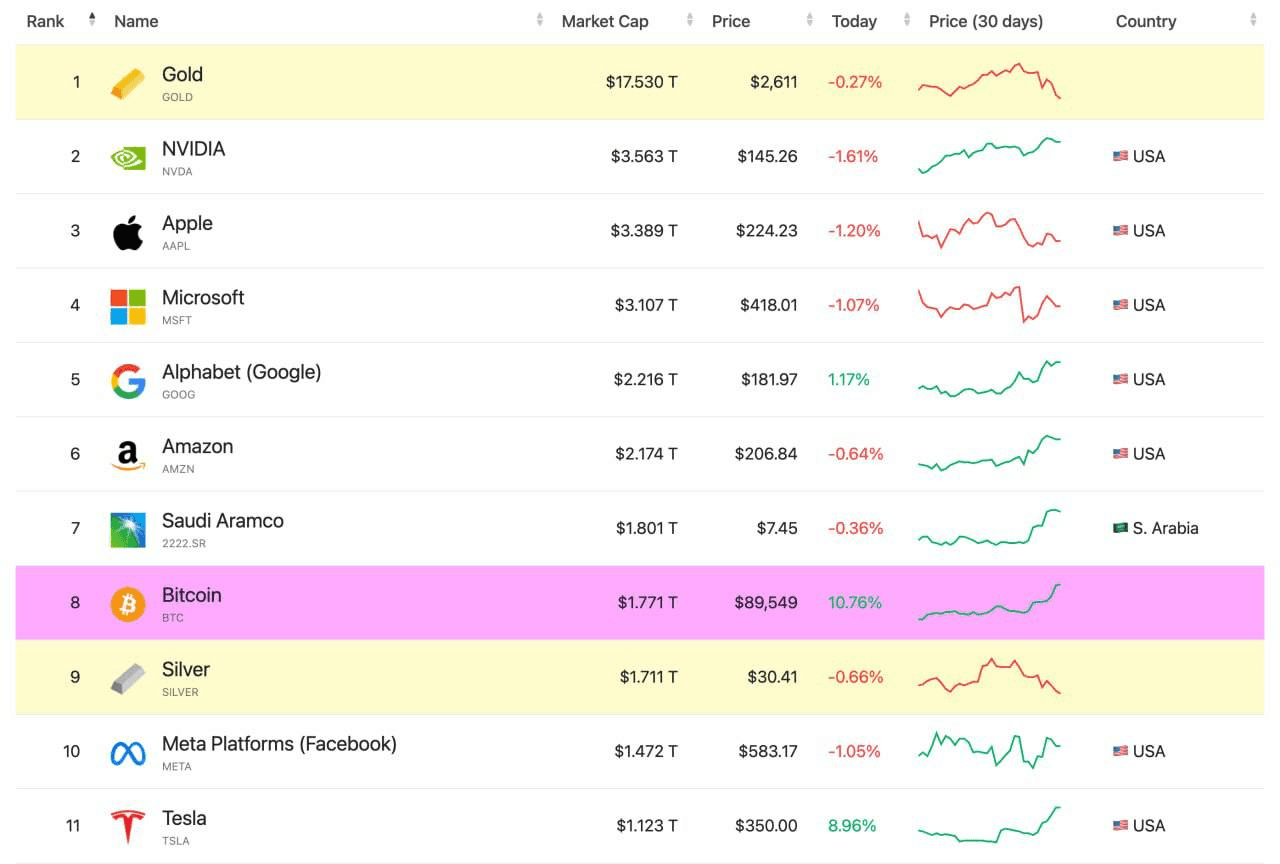Click the $30.41 Silver price
Screen dimensions: 1280x864
[x=772, y=677]
